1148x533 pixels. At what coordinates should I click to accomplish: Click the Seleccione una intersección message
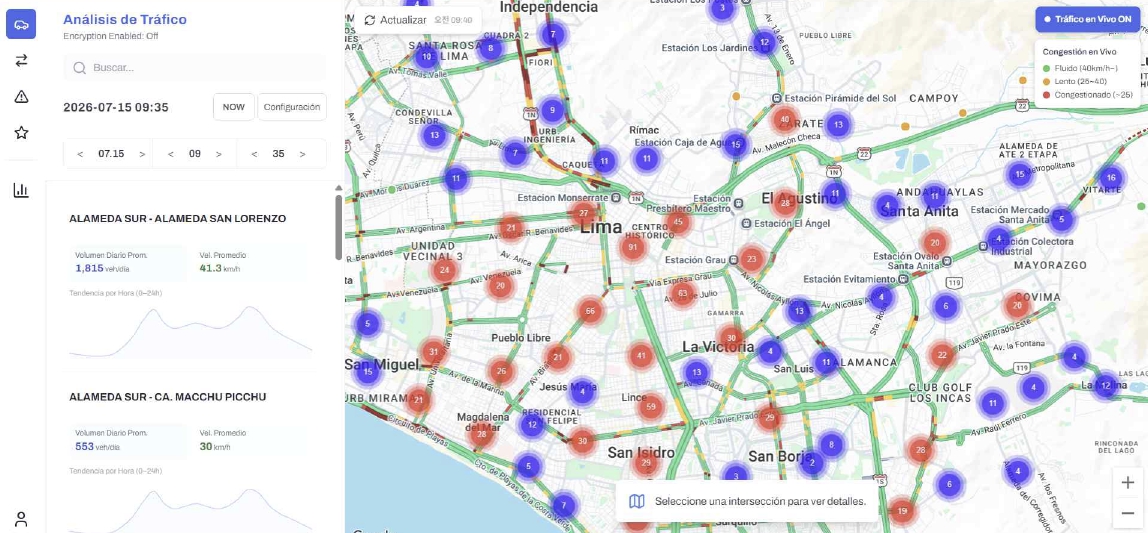(x=760, y=502)
